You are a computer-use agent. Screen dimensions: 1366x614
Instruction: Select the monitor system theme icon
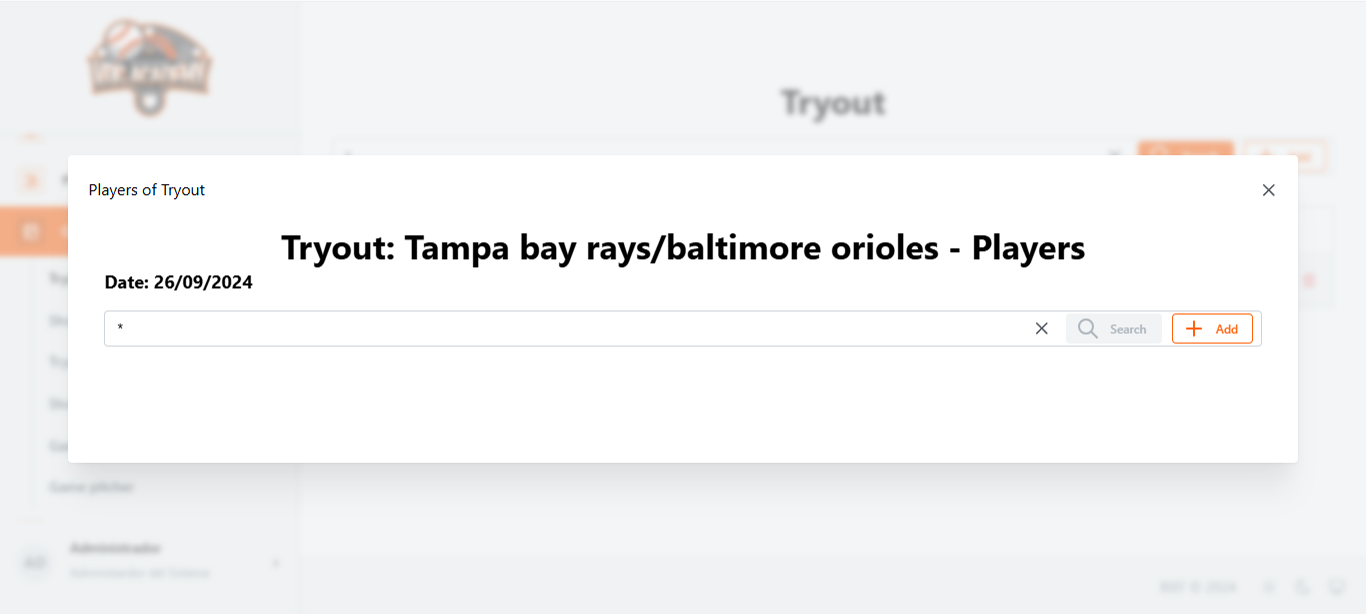(1337, 587)
